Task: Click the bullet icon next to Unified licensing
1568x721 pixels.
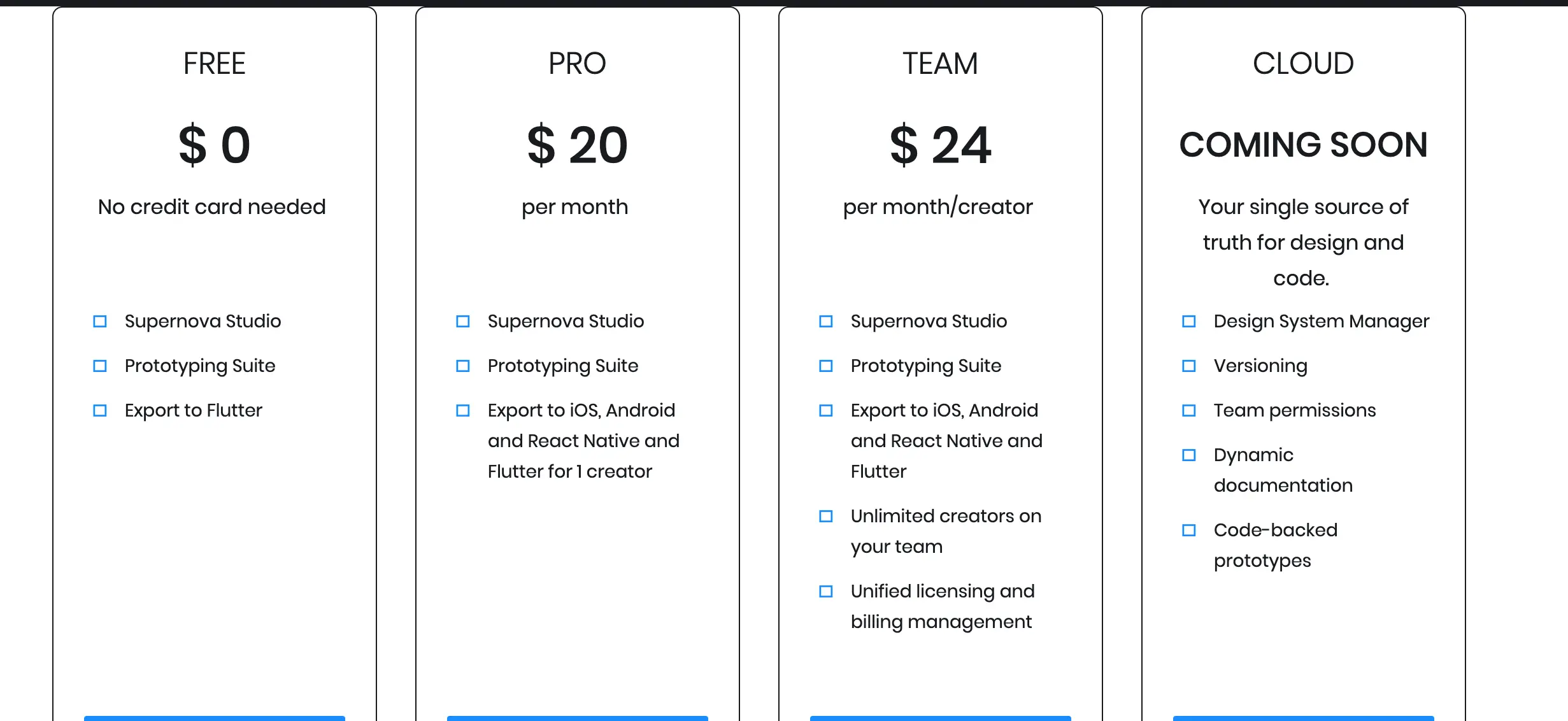Action: pos(825,592)
